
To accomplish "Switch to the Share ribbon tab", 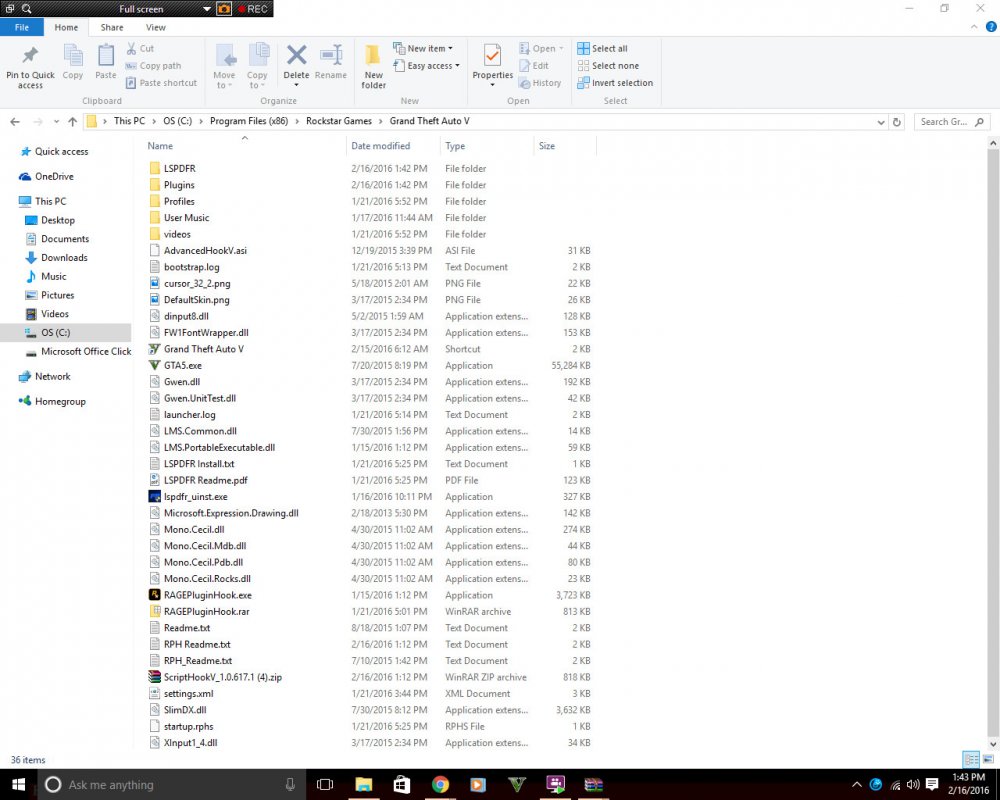I will click(x=112, y=27).
